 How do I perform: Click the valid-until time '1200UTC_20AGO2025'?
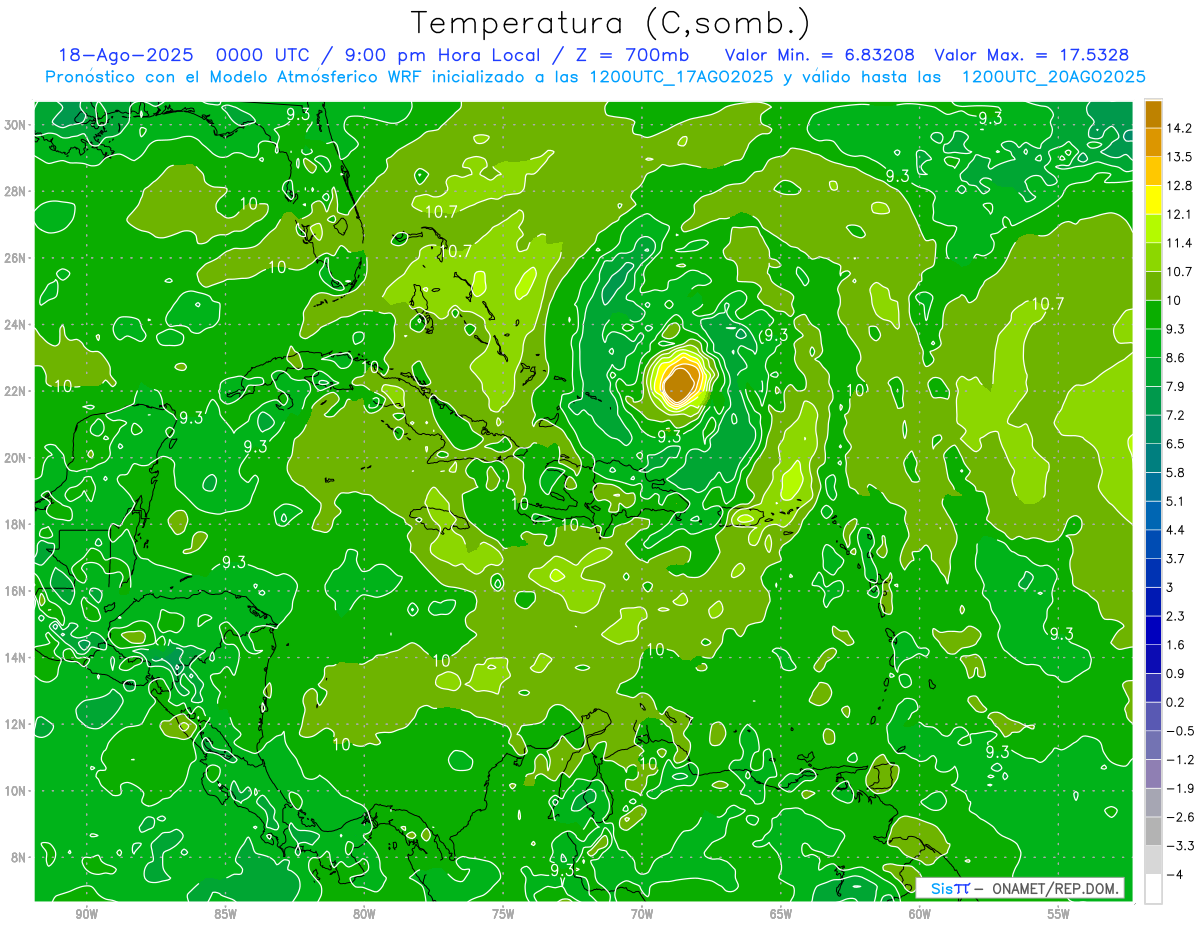click(1052, 77)
